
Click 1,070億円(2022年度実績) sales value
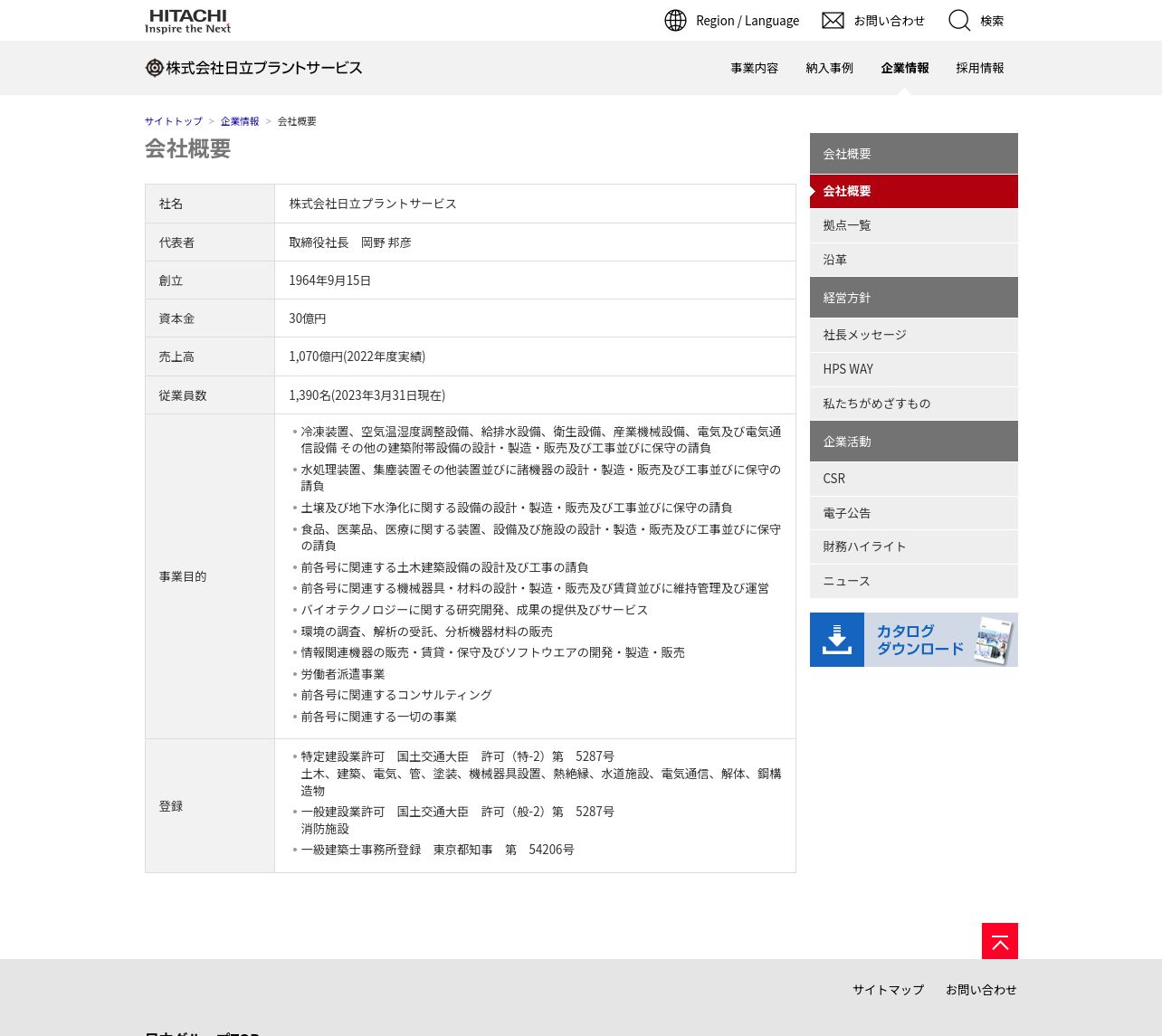[x=357, y=356]
